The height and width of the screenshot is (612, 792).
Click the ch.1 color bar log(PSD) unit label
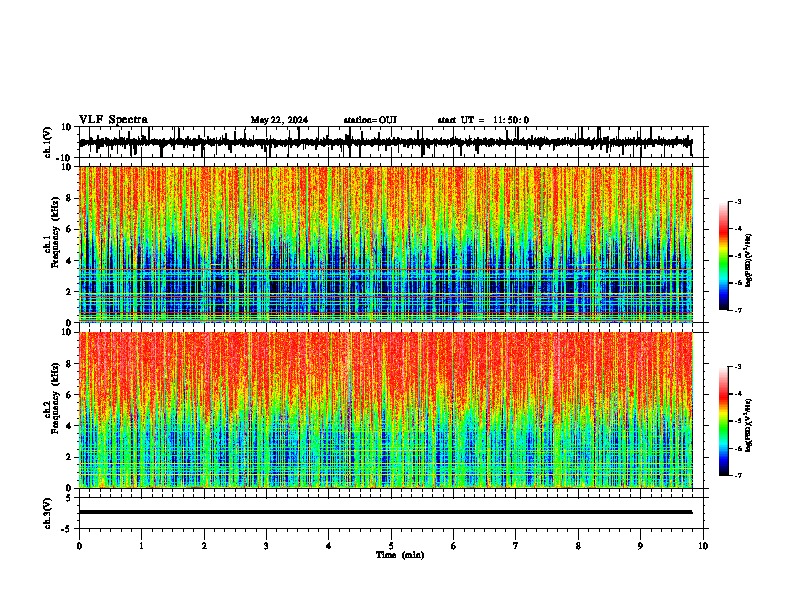[x=749, y=261]
